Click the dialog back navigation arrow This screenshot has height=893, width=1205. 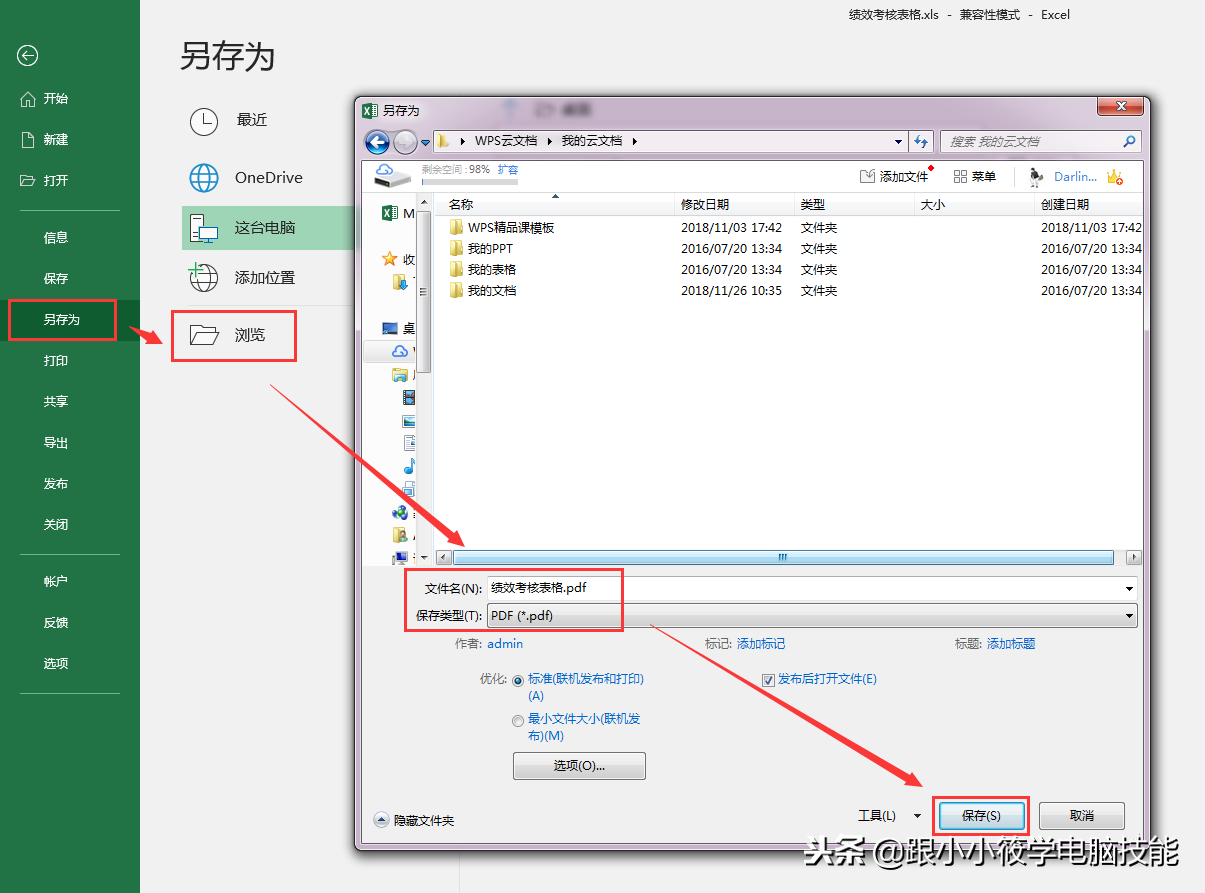(x=377, y=141)
